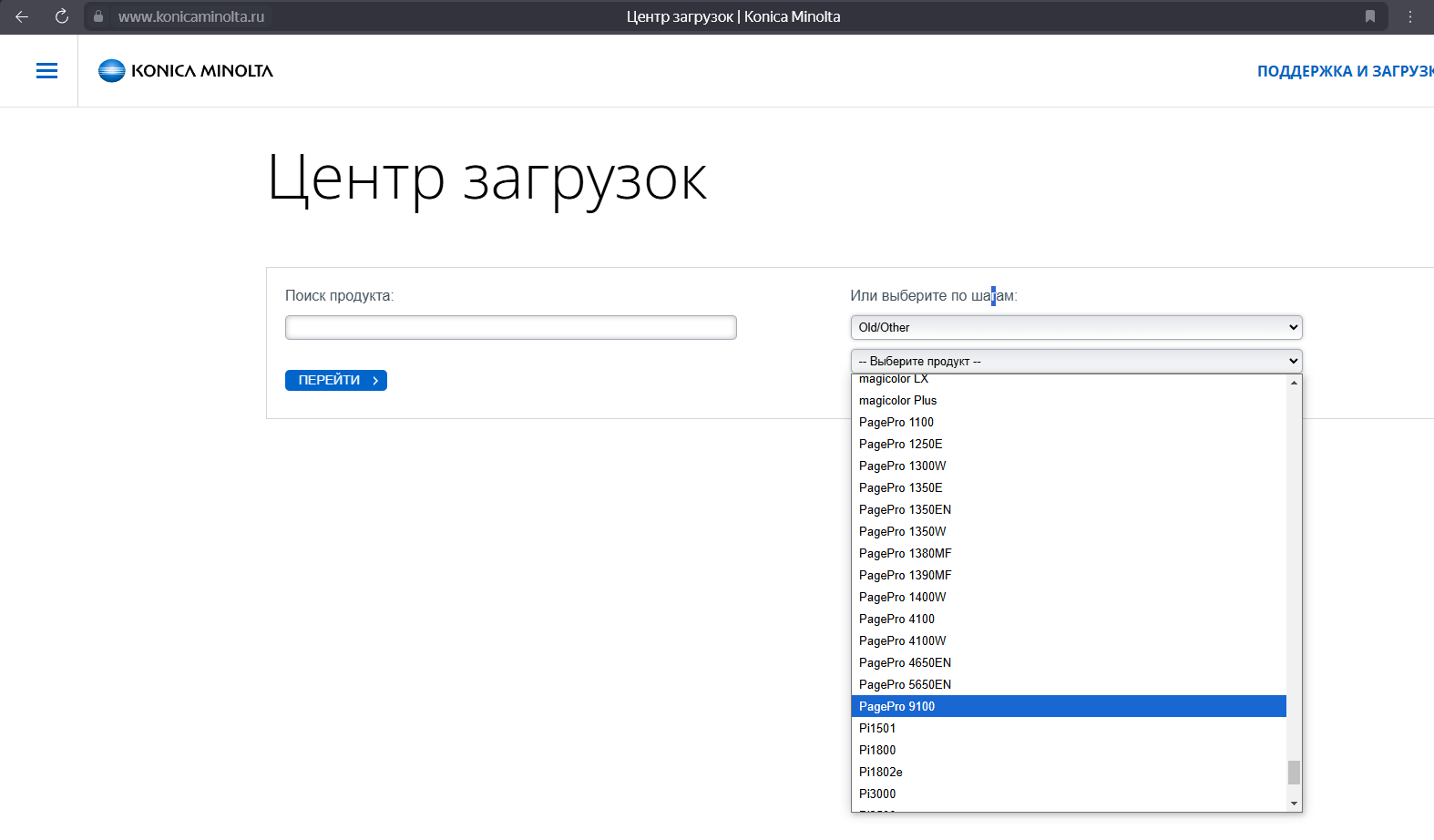1434x840 pixels.
Task: Select PagePro 1390MF option
Action: 1069,575
